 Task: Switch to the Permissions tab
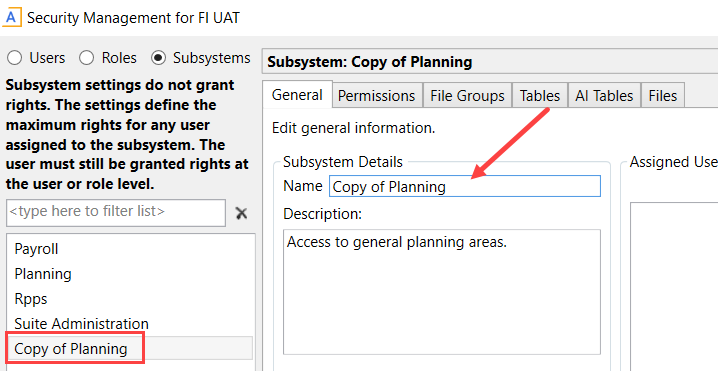(377, 95)
